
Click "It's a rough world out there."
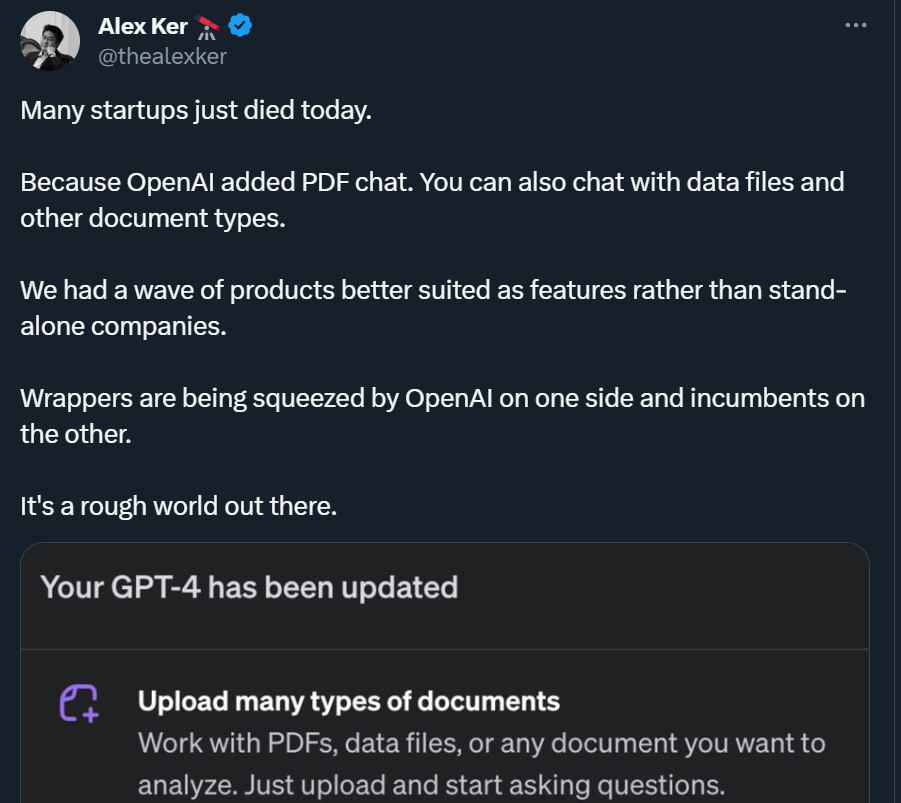point(179,506)
